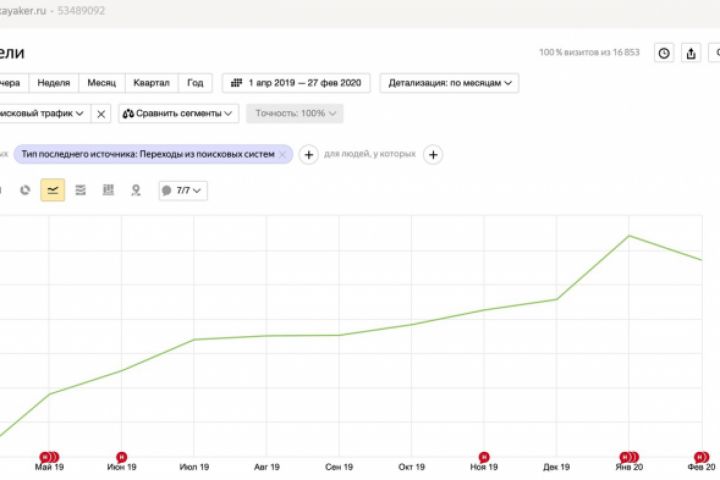The height and width of the screenshot is (480, 720).
Task: Open the Точность 100% dropdown
Action: (x=295, y=114)
